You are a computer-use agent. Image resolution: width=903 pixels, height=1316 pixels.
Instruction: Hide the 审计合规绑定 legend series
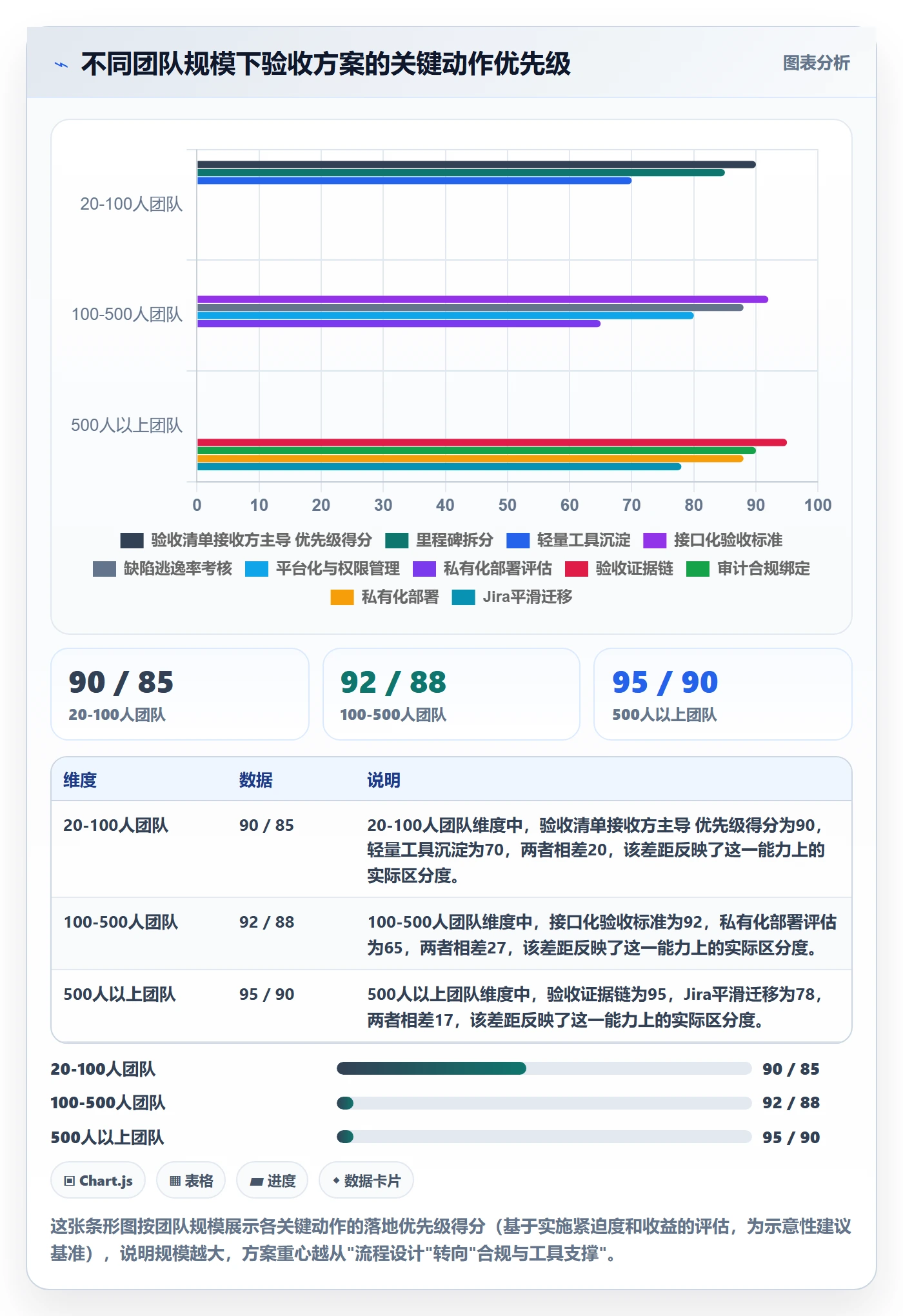(x=748, y=568)
